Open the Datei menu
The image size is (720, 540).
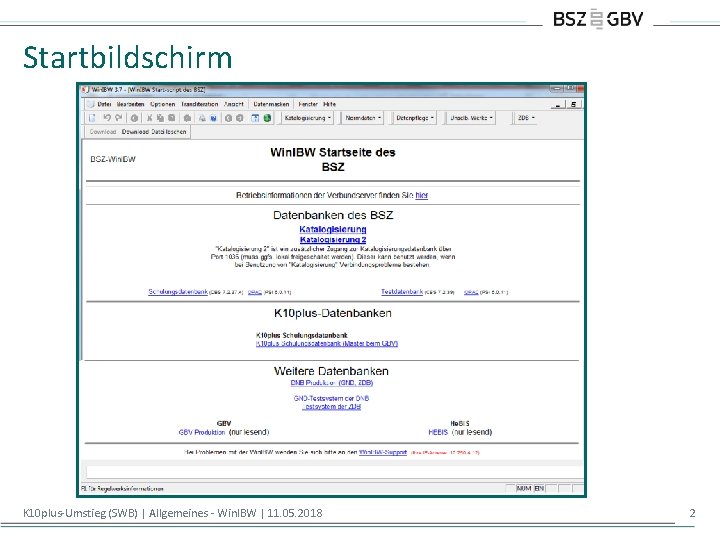[x=104, y=104]
